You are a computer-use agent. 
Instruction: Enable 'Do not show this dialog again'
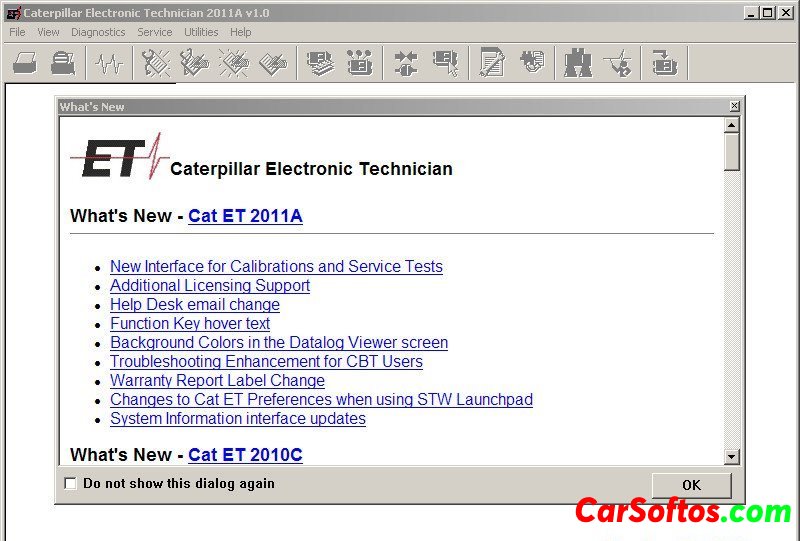tap(70, 484)
